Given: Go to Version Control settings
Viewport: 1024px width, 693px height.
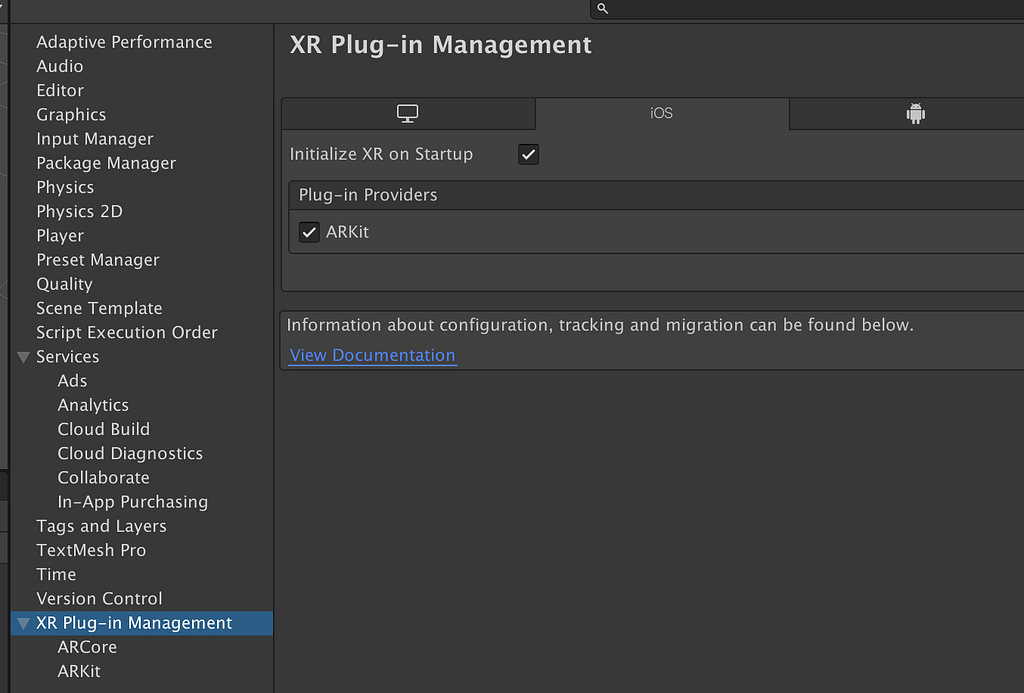Looking at the screenshot, I should pos(99,598).
